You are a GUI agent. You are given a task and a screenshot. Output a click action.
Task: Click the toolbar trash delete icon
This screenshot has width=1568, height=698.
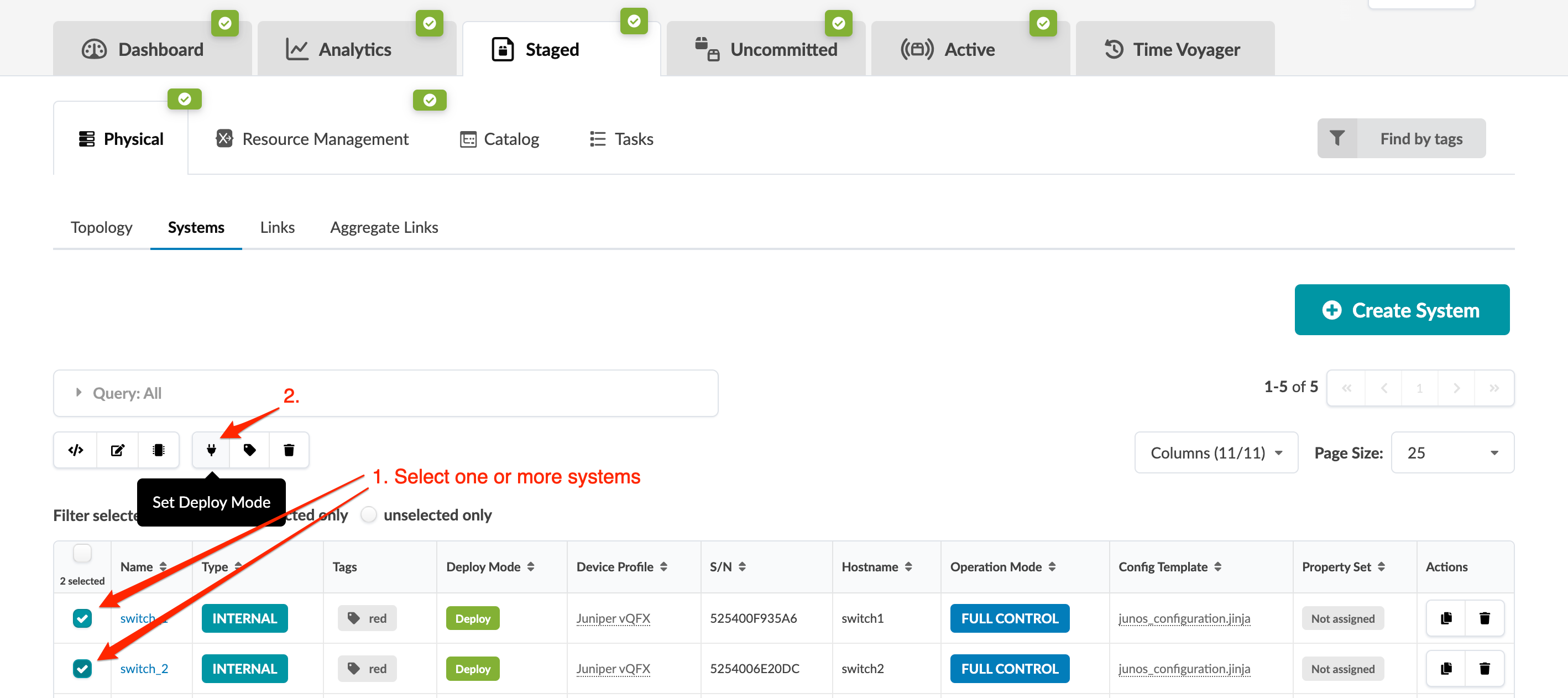pos(289,450)
